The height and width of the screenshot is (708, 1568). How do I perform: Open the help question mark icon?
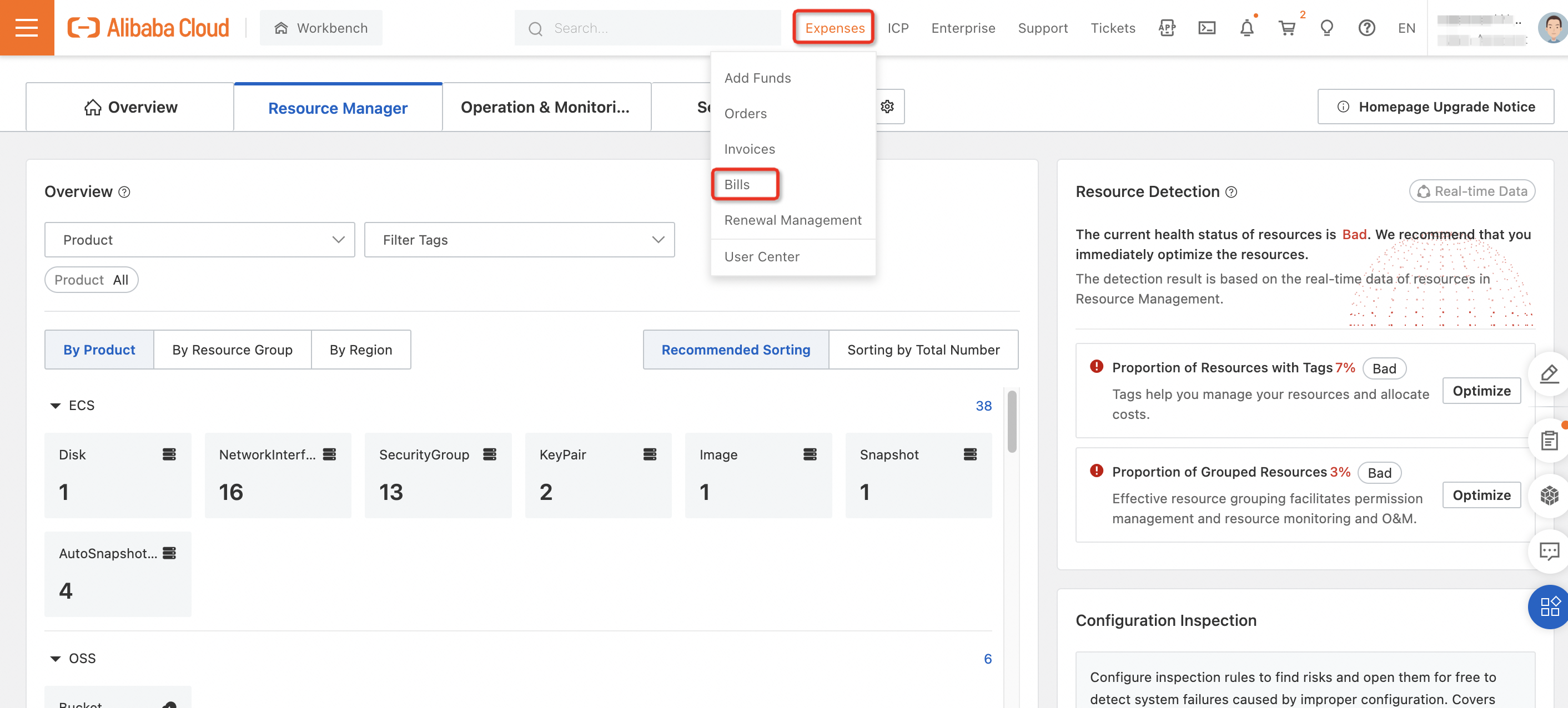coord(1366,28)
